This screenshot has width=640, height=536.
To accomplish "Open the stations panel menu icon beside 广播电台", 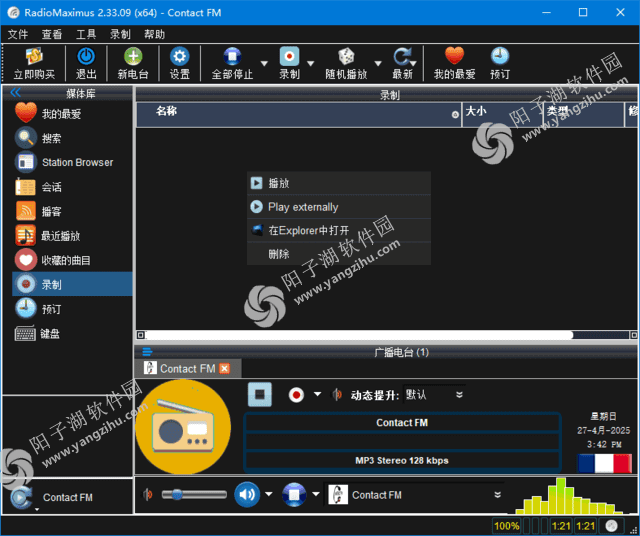I will (x=147, y=351).
